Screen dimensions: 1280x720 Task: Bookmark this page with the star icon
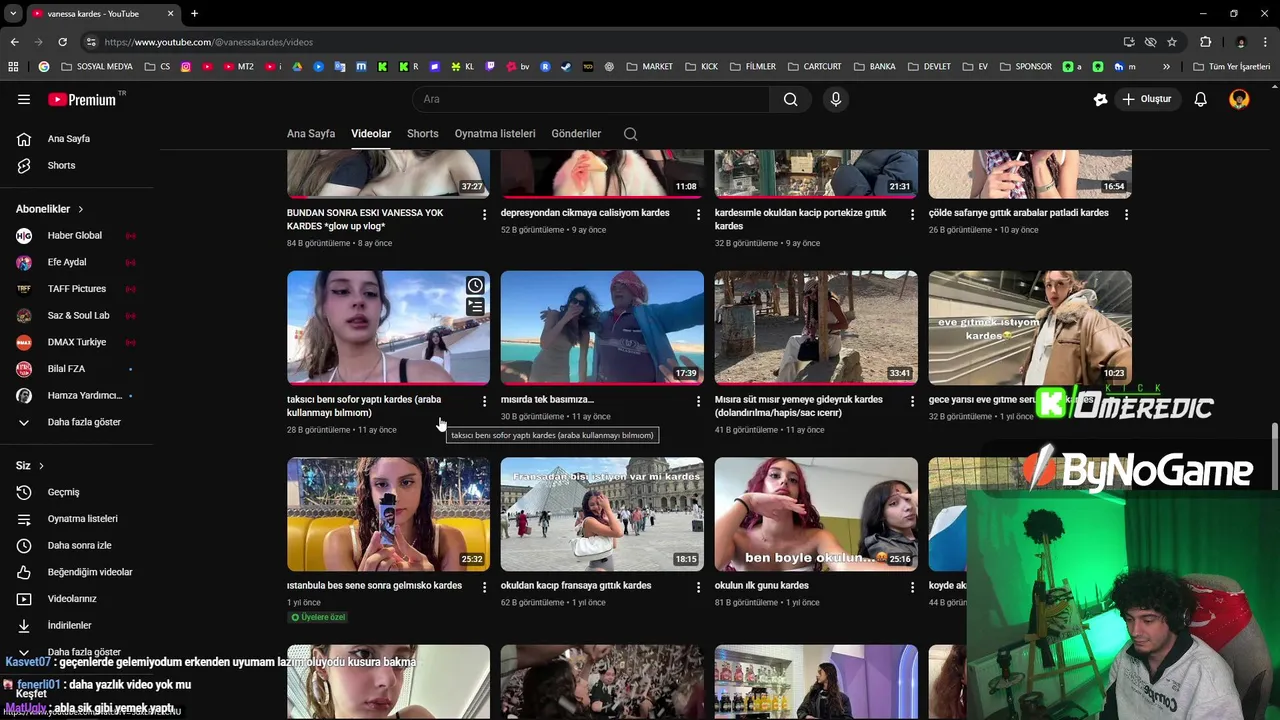pos(1172,42)
